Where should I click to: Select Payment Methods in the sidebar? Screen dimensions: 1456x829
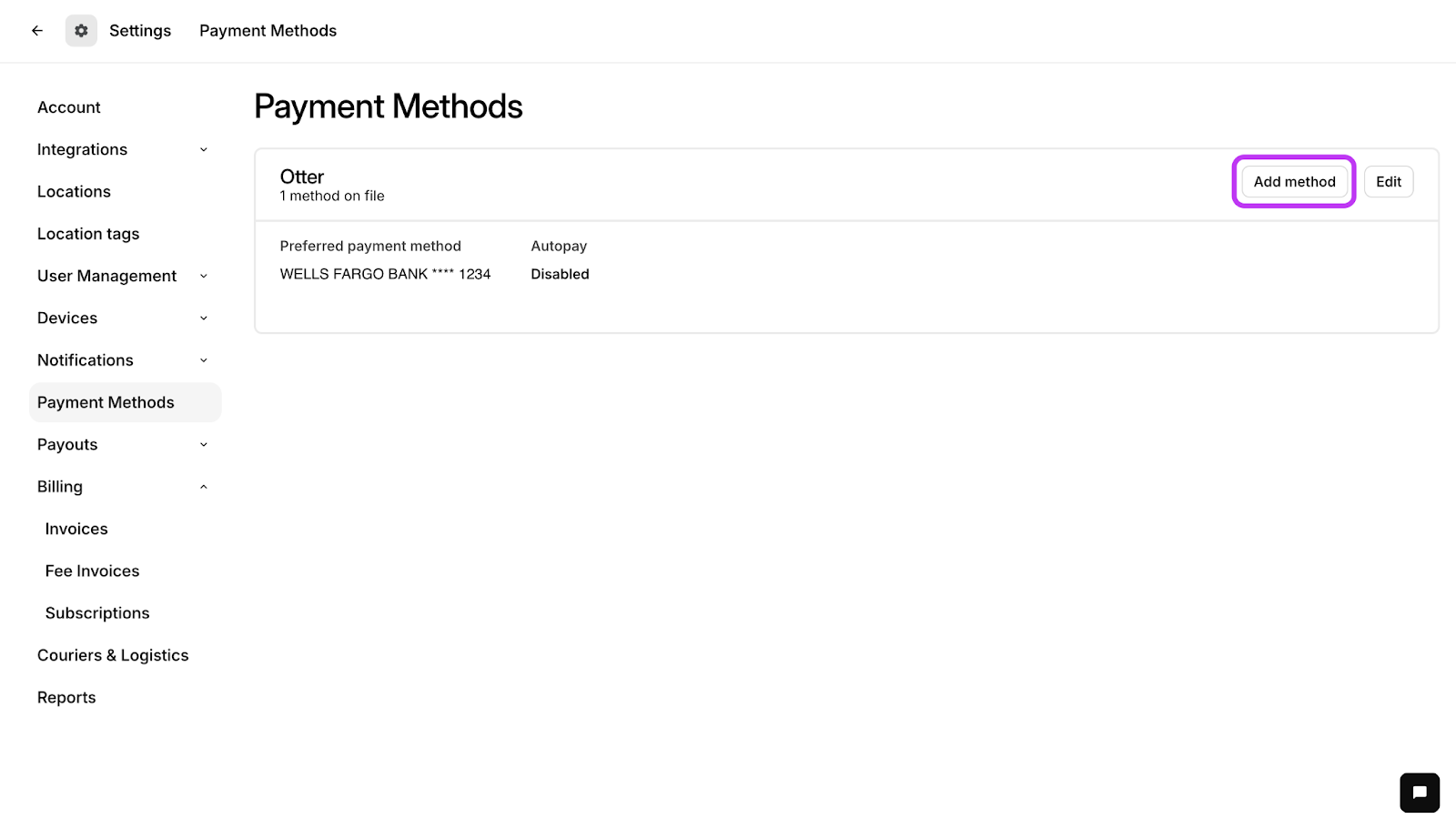[126, 402]
